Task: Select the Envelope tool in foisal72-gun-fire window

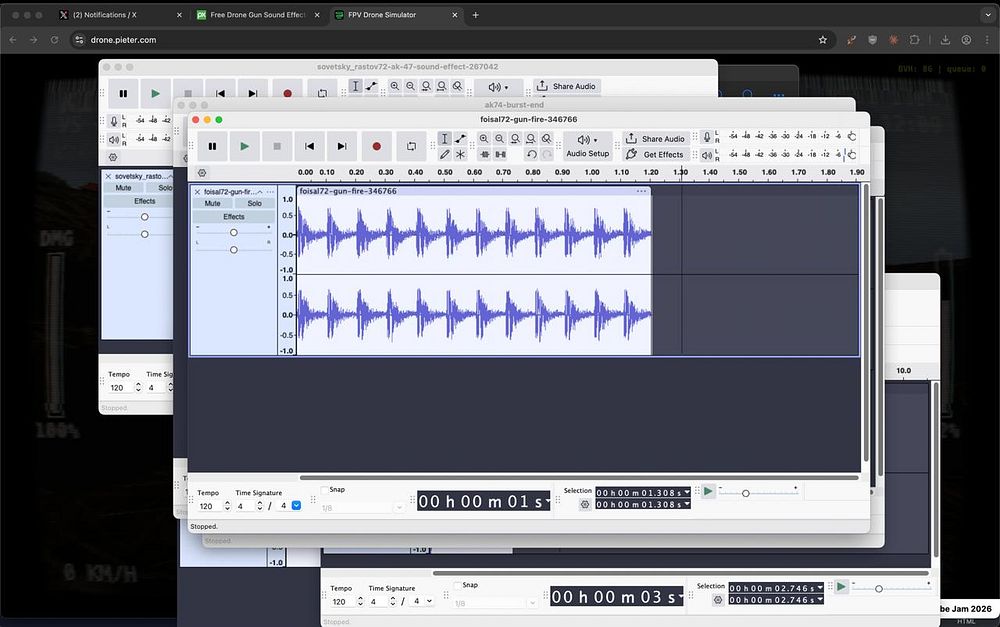Action: pos(460,139)
